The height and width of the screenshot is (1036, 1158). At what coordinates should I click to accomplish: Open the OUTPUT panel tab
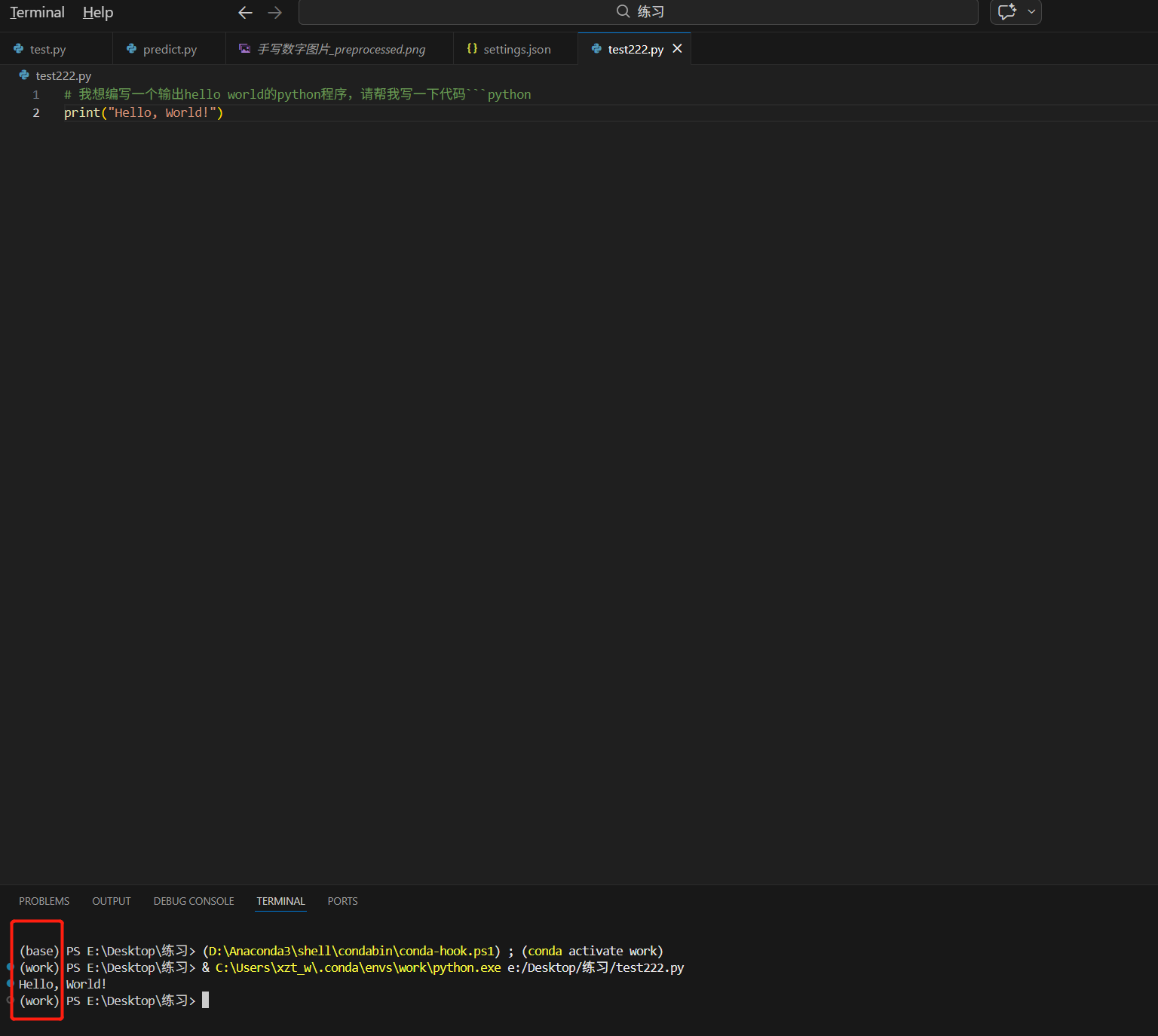(112, 901)
